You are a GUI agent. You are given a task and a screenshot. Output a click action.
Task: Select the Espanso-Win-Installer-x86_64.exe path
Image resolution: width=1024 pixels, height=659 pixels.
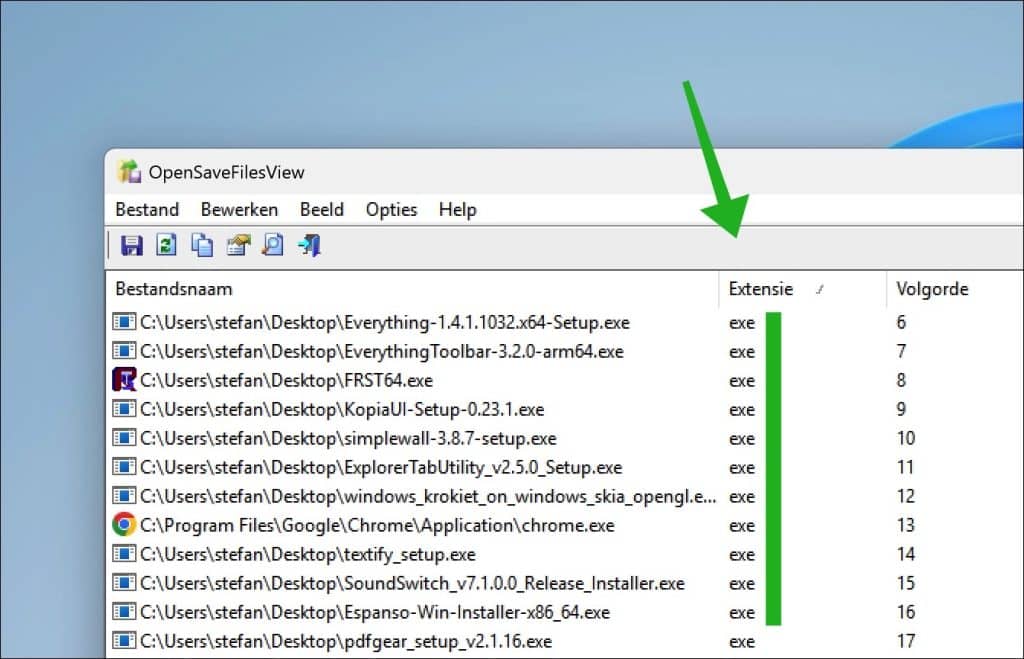[x=375, y=612]
